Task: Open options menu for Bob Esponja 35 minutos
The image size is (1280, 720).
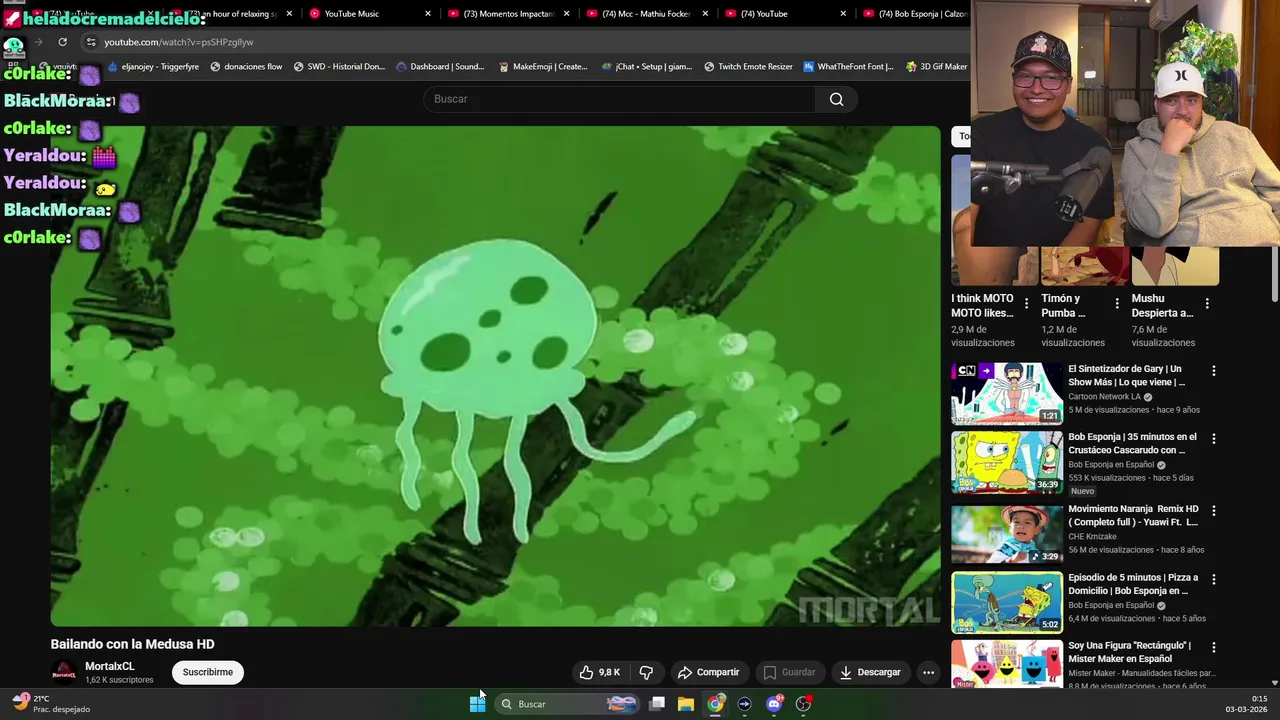Action: point(1214,439)
